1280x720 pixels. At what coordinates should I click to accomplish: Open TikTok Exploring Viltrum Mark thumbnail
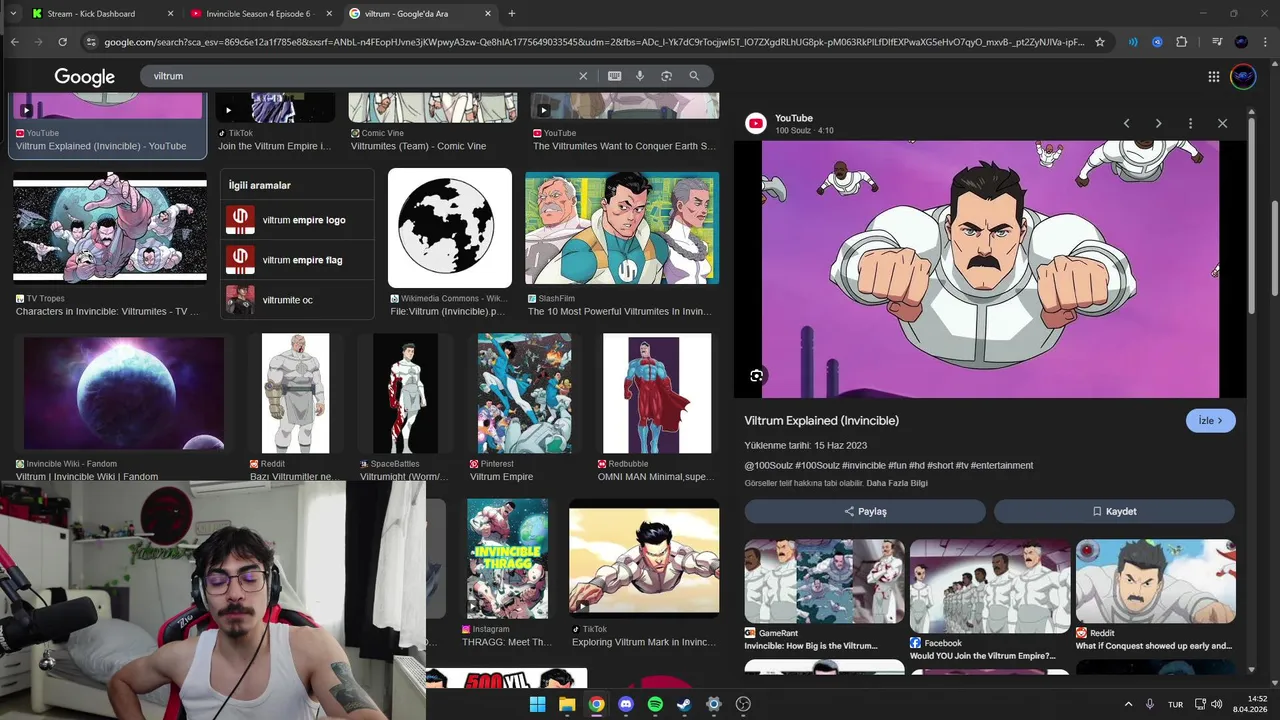(x=644, y=560)
